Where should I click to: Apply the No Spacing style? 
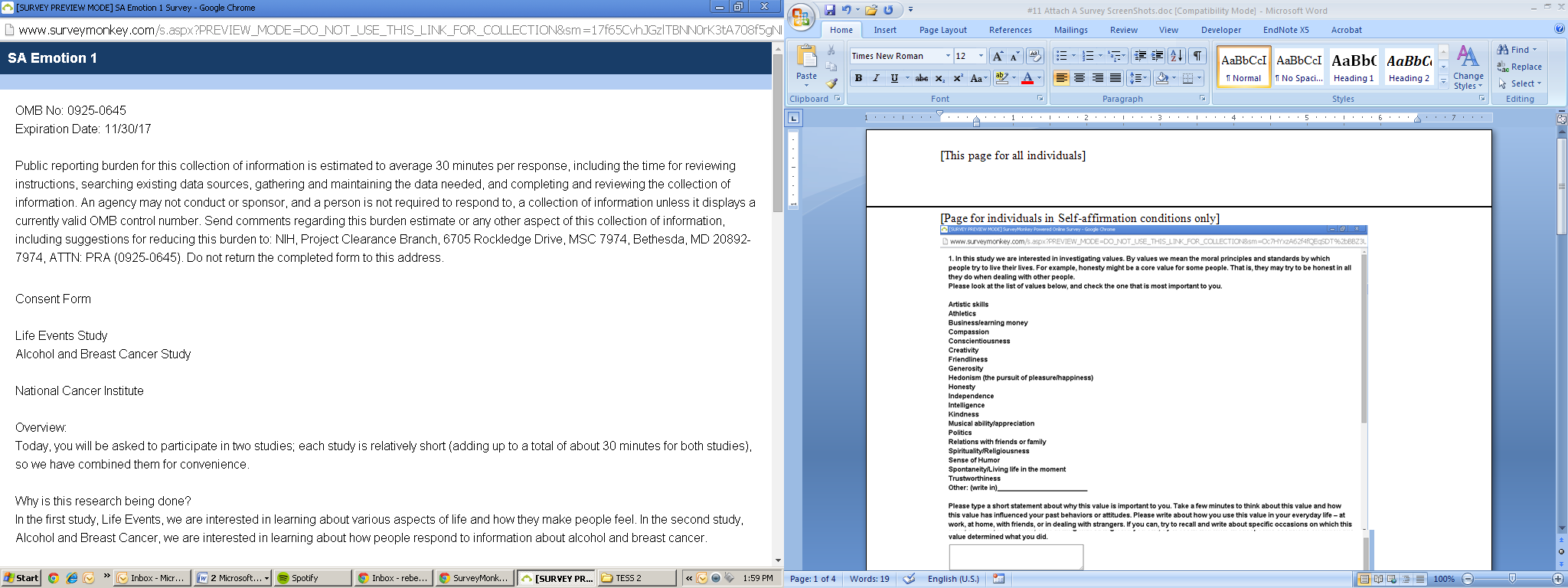1298,67
